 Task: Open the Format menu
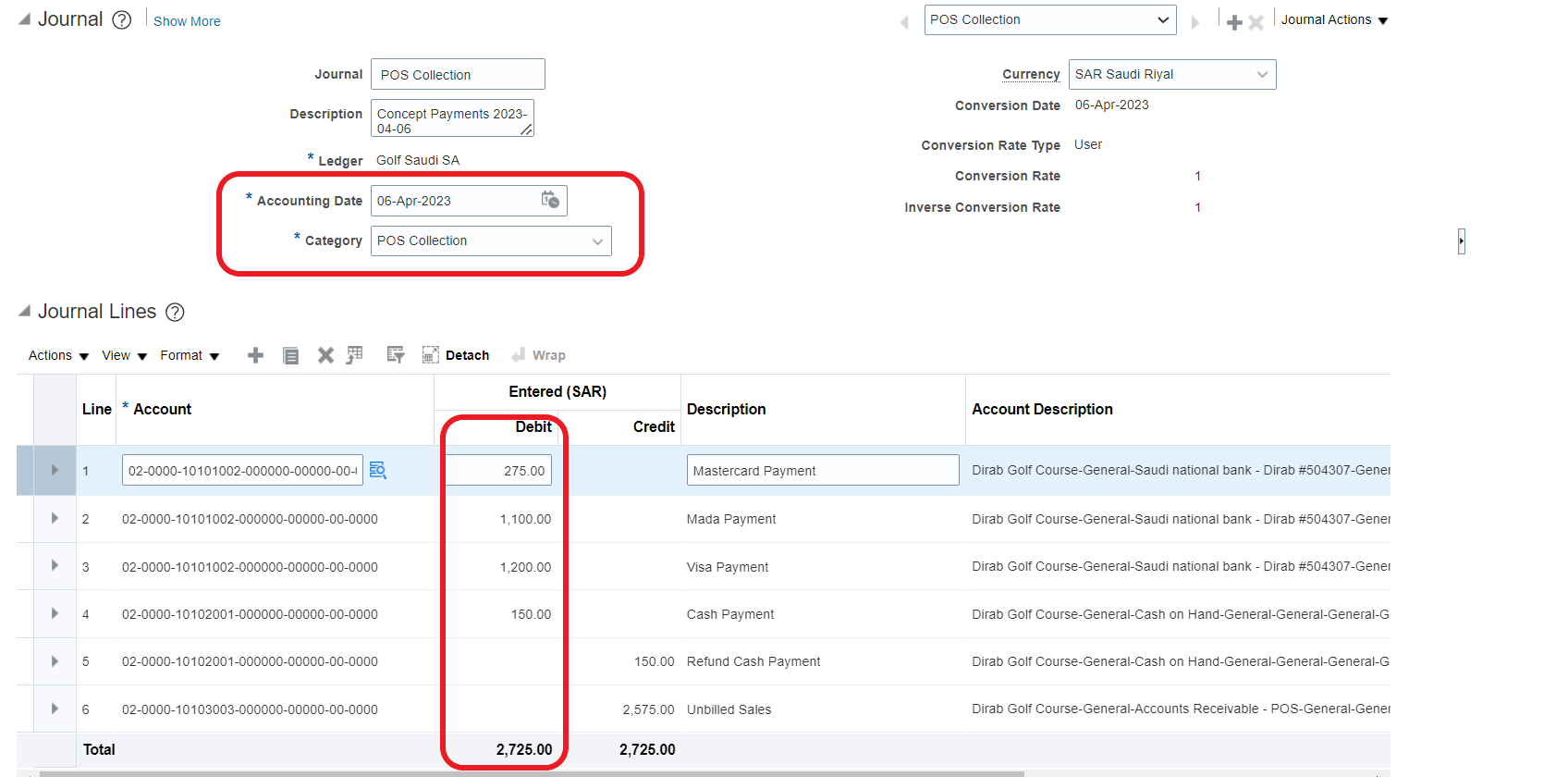pyautogui.click(x=190, y=355)
